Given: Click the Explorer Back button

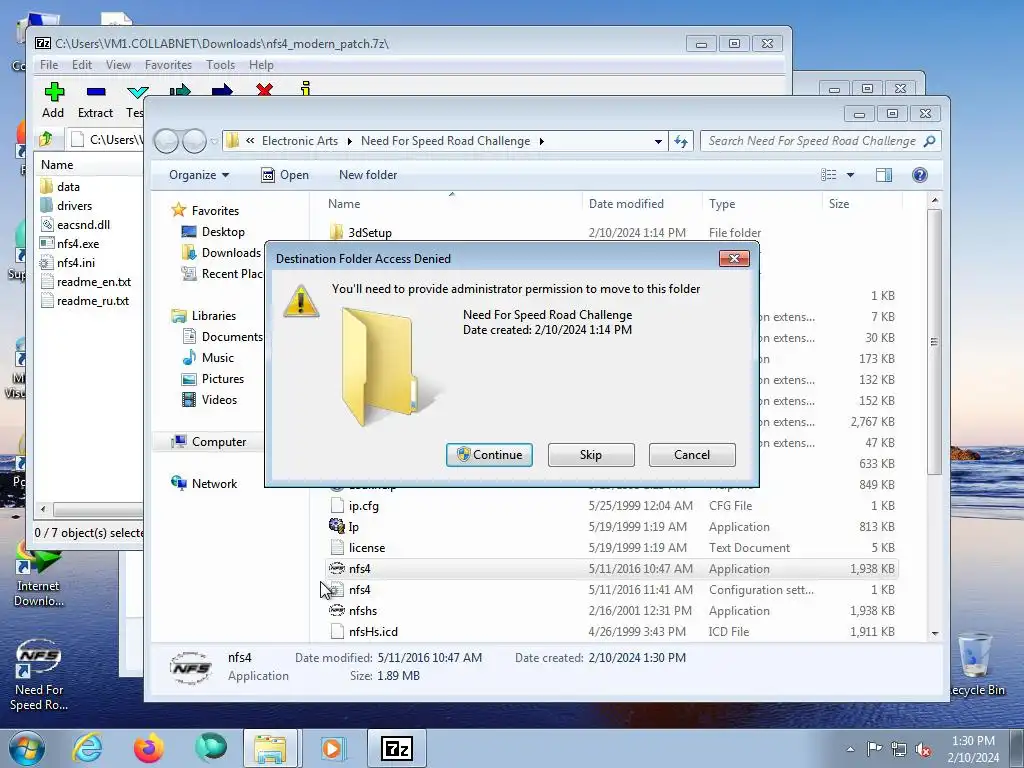Looking at the screenshot, I should point(167,141).
